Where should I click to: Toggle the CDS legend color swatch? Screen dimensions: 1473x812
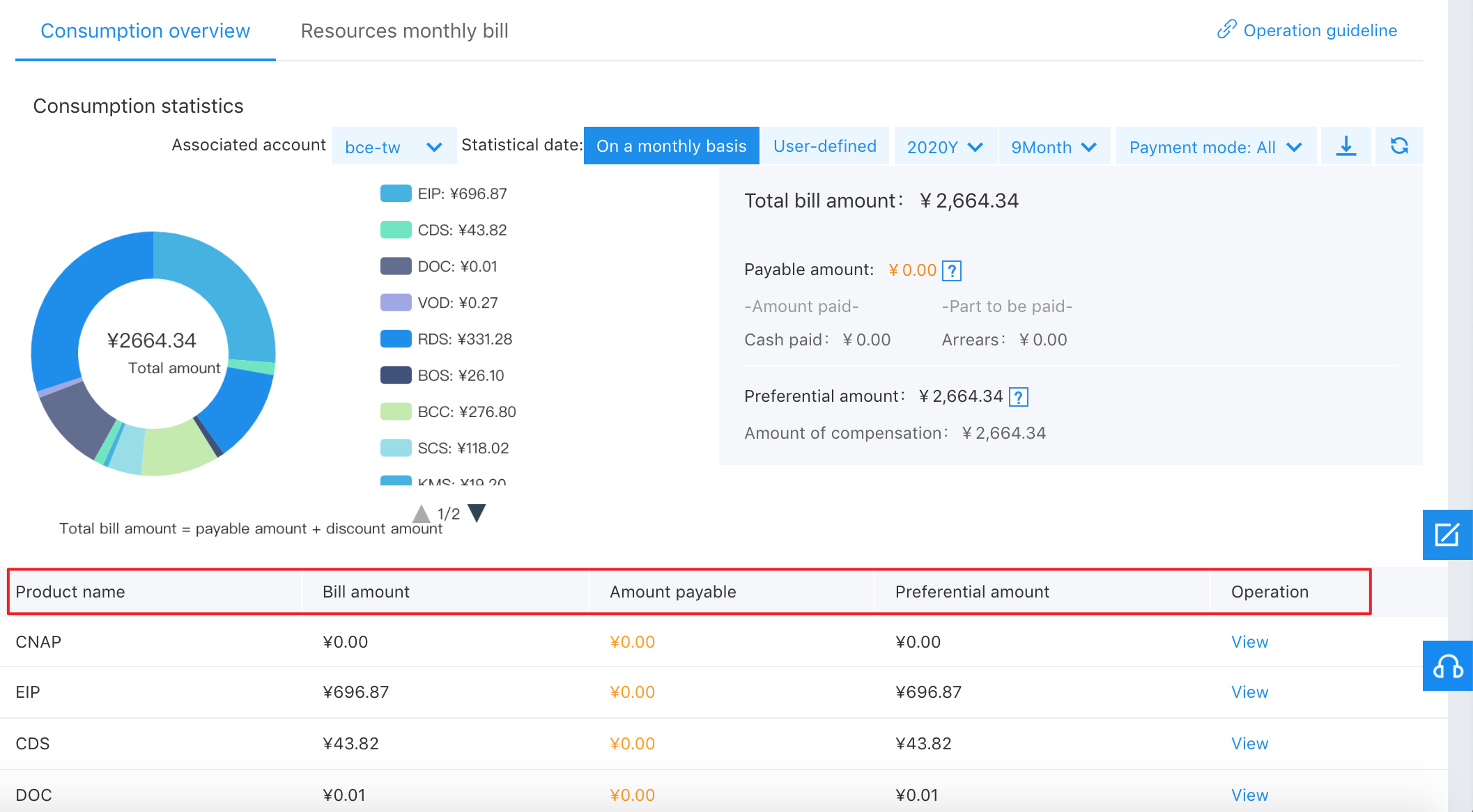(396, 230)
